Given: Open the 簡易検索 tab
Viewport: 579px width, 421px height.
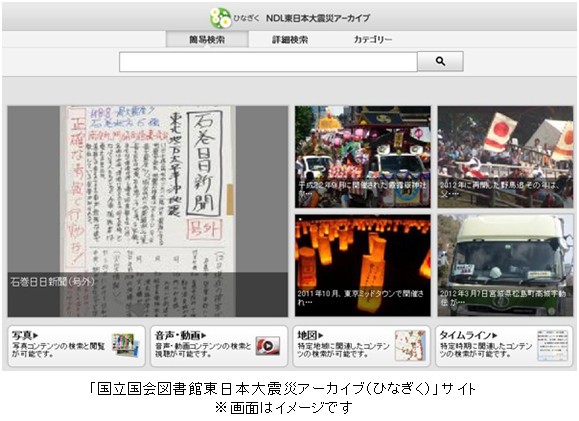Looking at the screenshot, I should click(x=207, y=40).
